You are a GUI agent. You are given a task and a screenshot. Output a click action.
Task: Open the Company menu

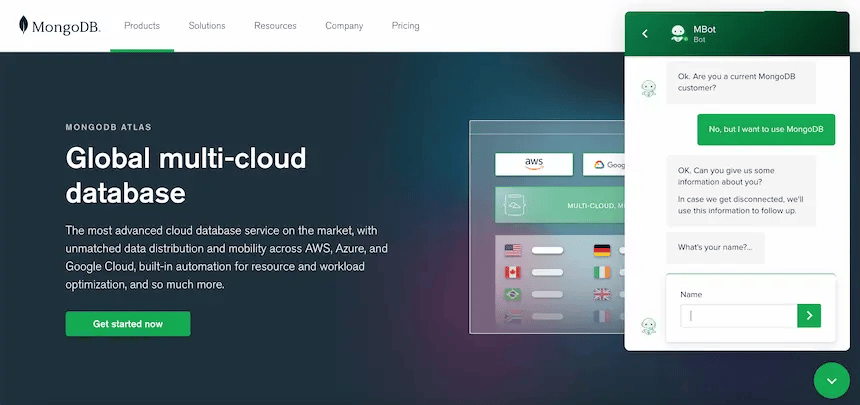(x=344, y=26)
